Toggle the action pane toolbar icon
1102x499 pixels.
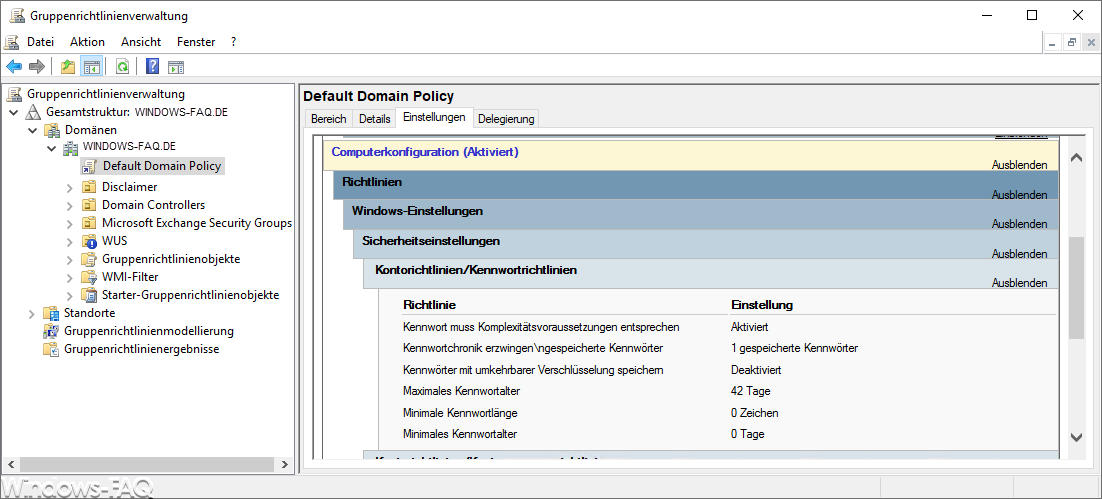point(176,67)
